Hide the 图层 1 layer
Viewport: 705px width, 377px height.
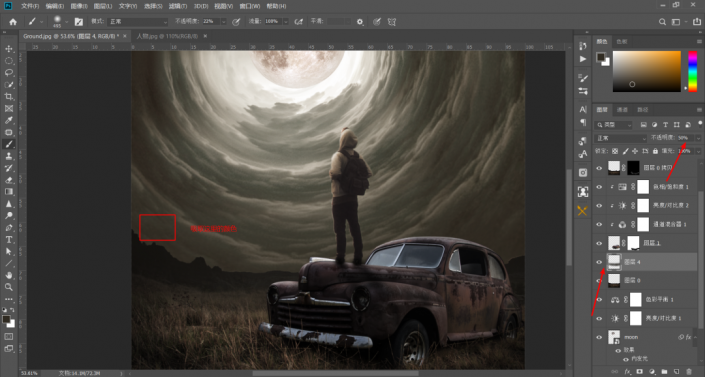599,243
